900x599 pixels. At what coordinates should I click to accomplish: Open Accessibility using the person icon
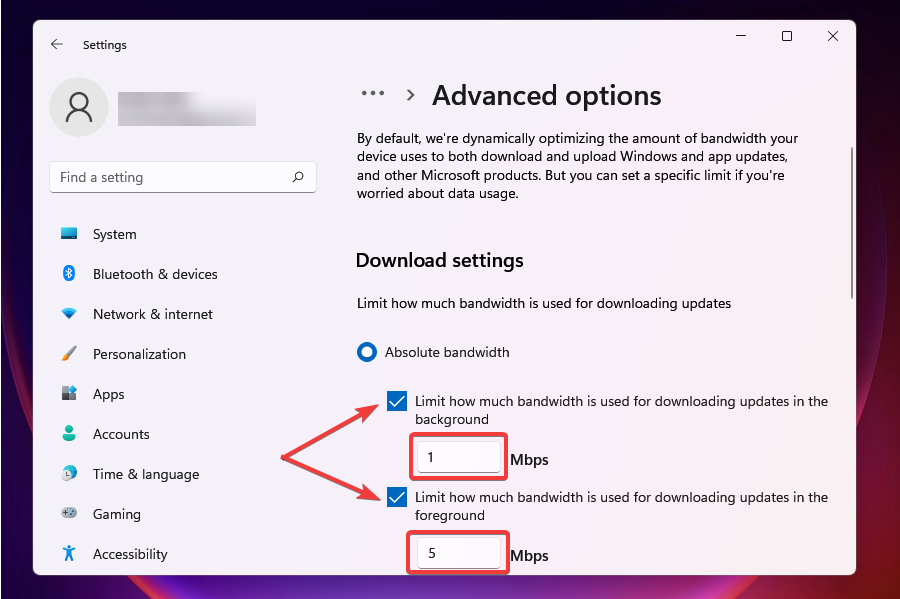tap(68, 553)
